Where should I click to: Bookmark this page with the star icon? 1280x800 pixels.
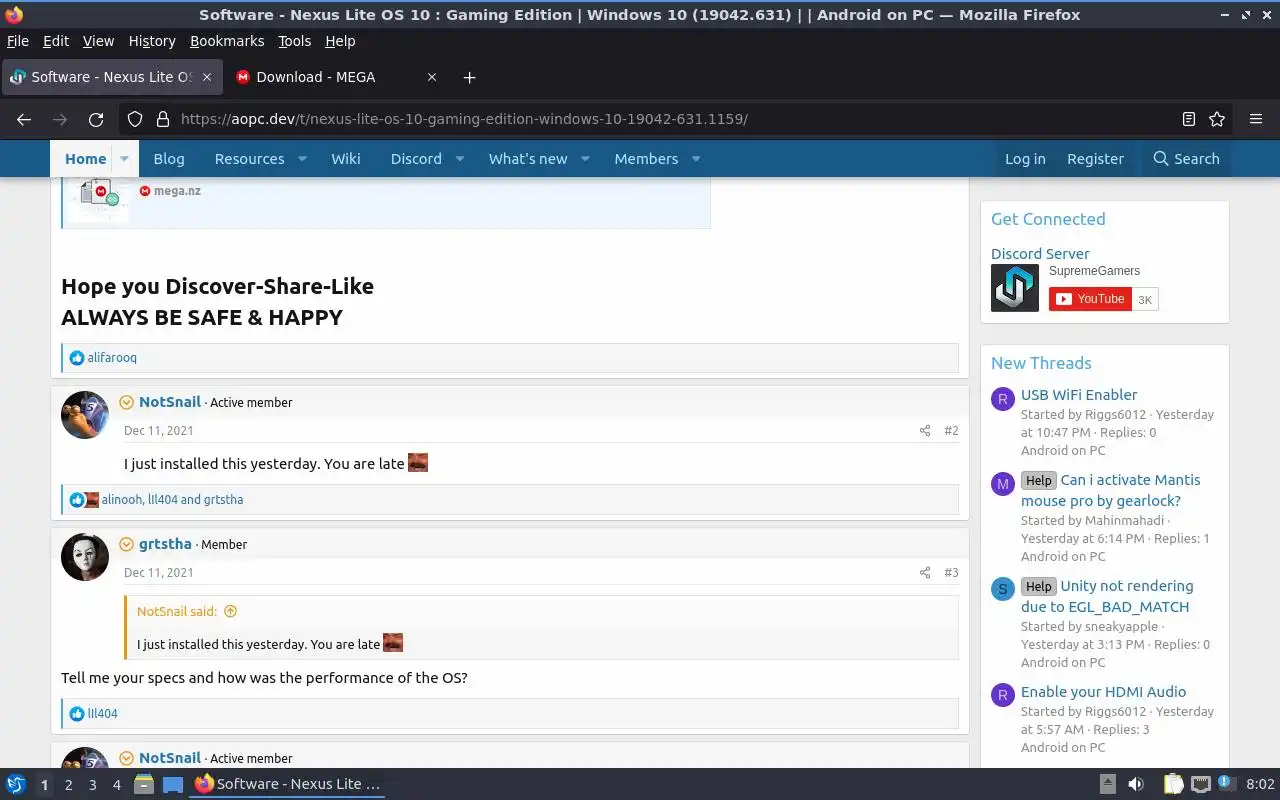(x=1217, y=119)
